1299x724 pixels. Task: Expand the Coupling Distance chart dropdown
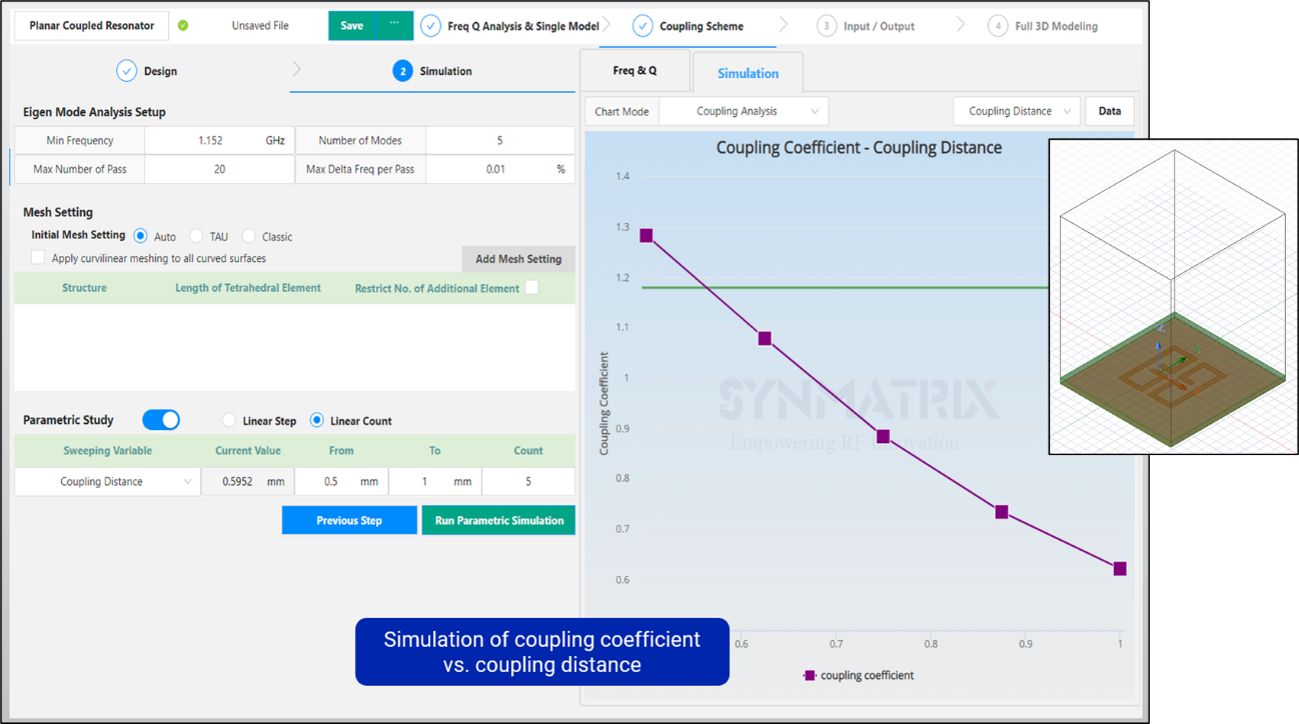click(1016, 112)
